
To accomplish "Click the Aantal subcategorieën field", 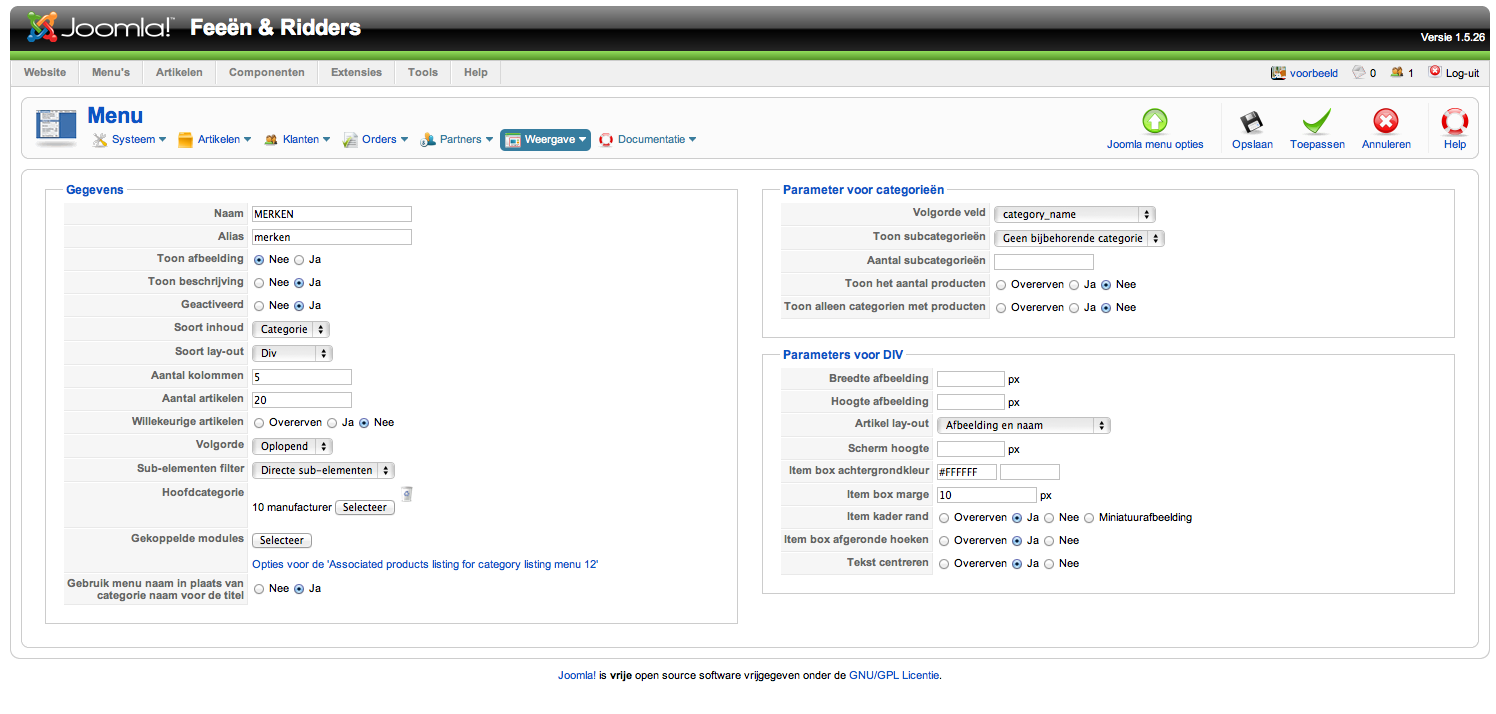I will pos(1044,262).
